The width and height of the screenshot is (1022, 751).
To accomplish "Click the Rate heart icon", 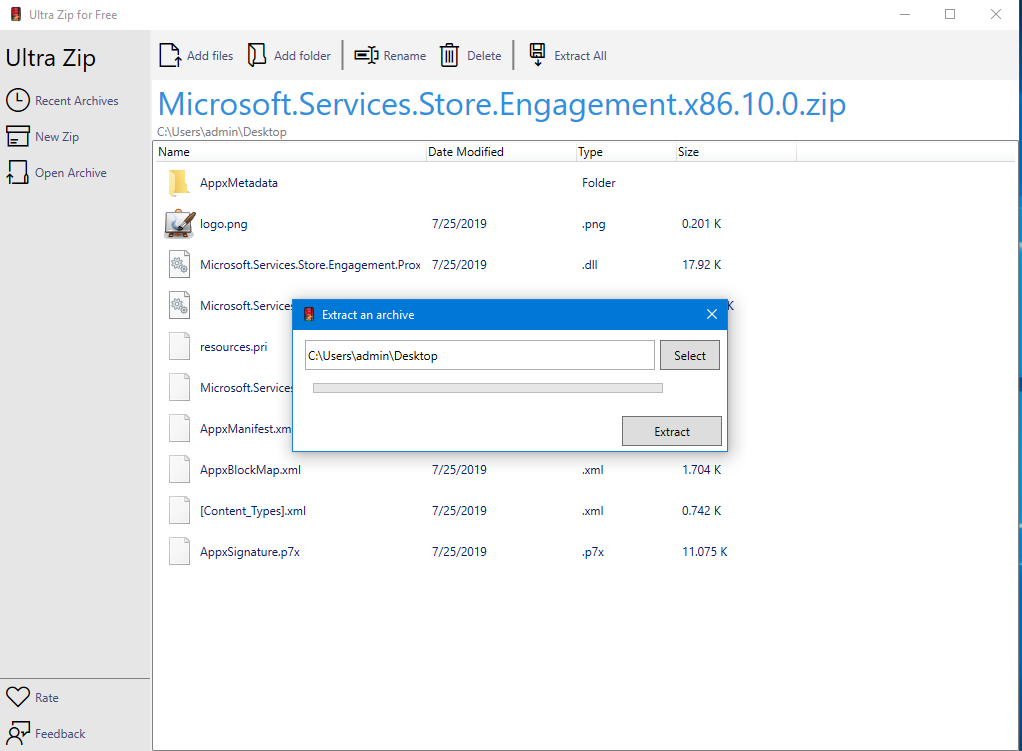I will [18, 697].
